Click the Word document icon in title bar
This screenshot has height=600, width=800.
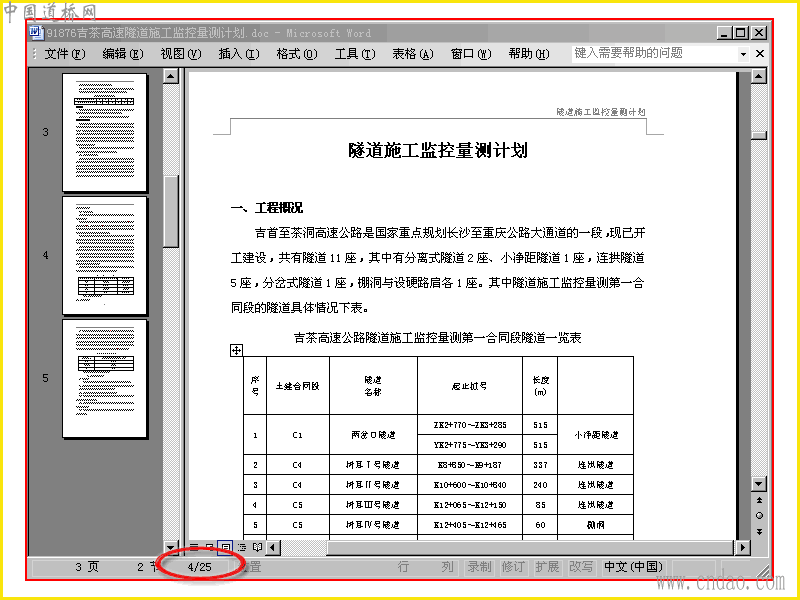pos(36,33)
